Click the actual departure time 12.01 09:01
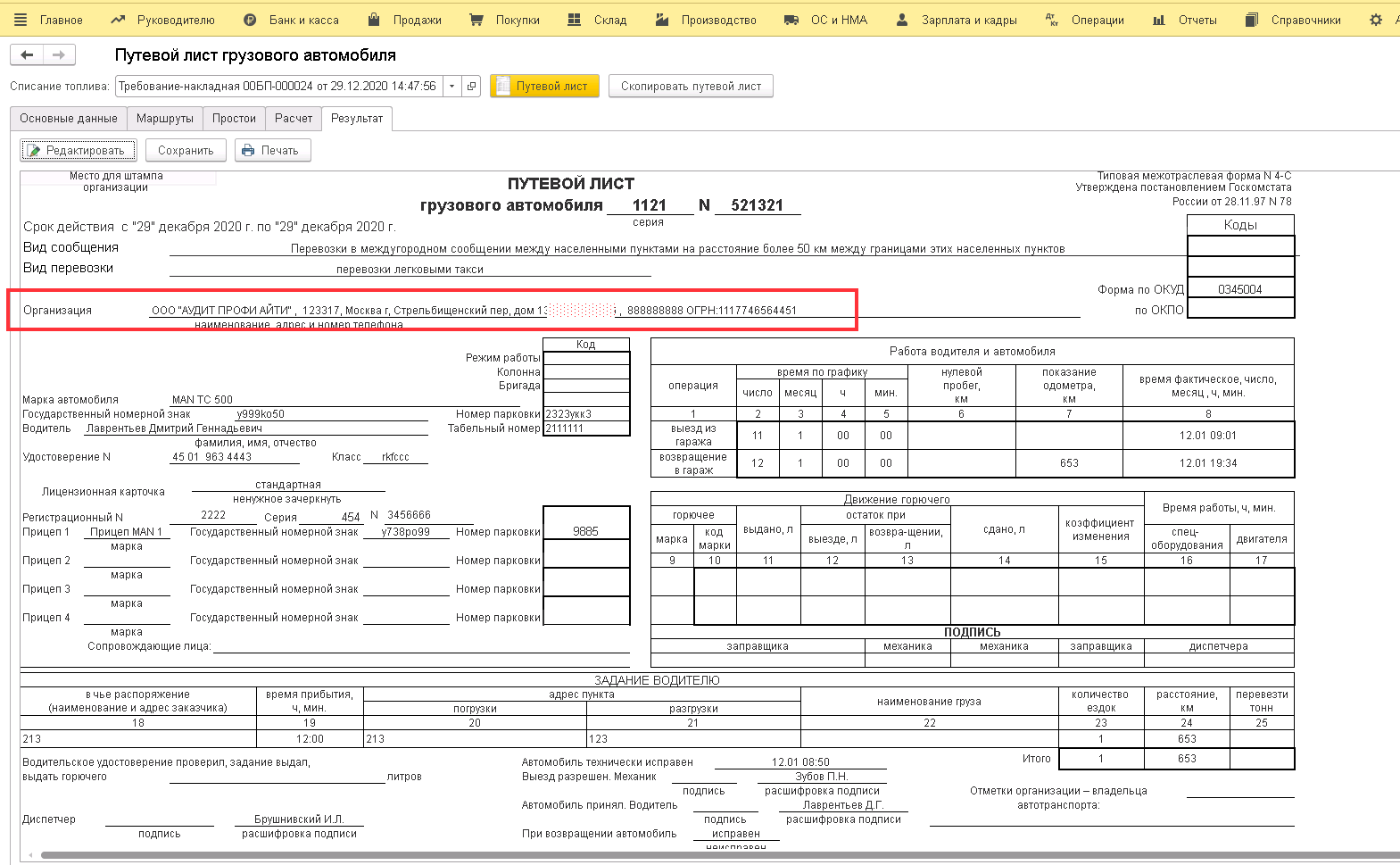The width and height of the screenshot is (1400, 865). [1208, 436]
